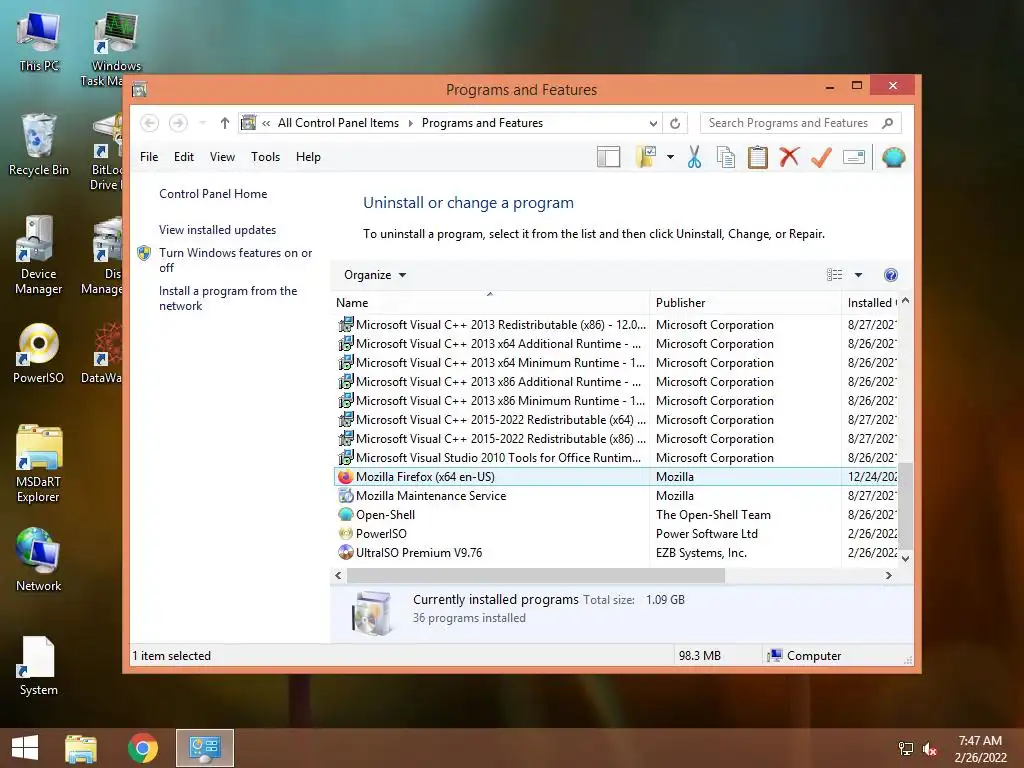Click the Up arrow navigation button
The width and height of the screenshot is (1024, 768).
[x=225, y=123]
